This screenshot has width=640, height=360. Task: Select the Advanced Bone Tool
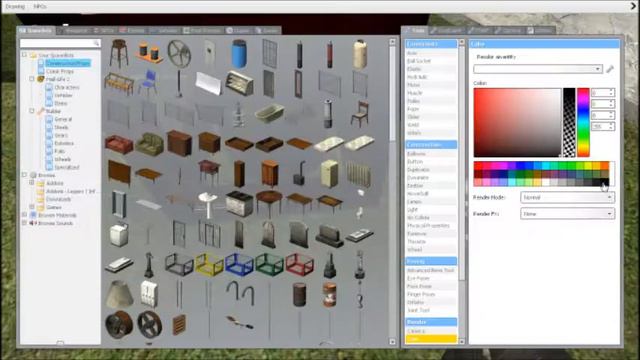[x=431, y=270]
